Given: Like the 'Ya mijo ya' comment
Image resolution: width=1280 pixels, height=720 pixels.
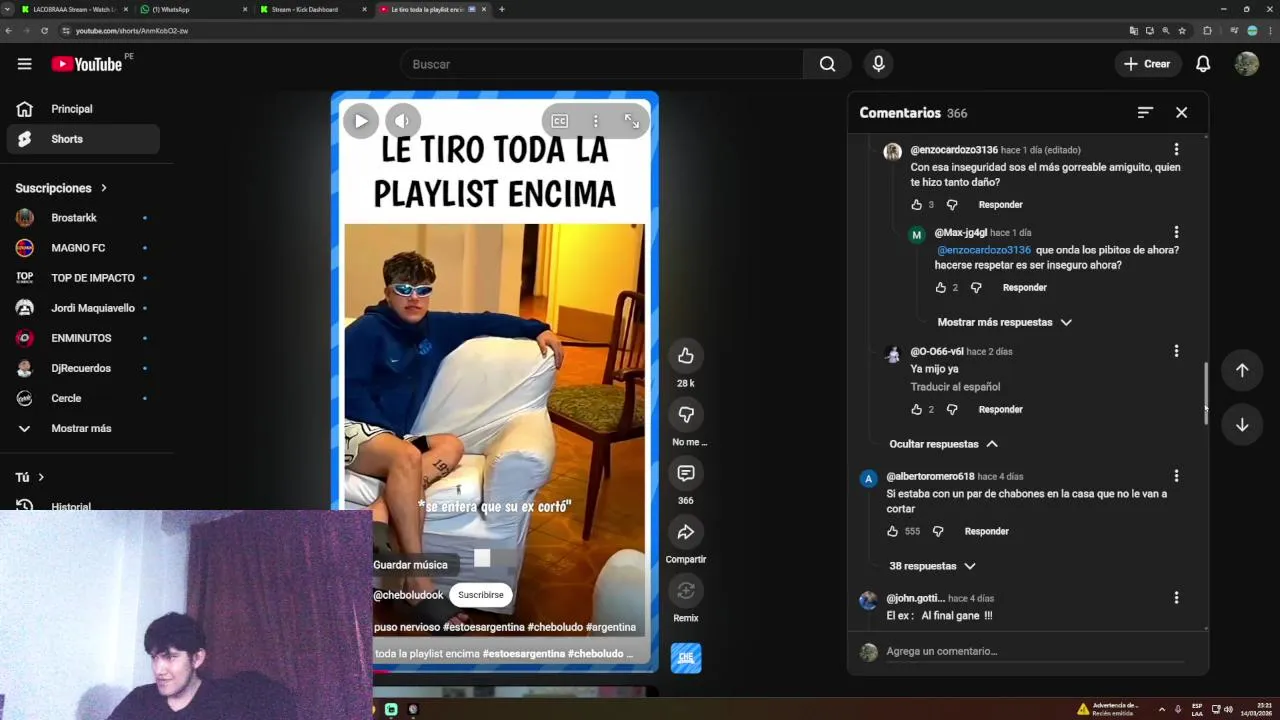Looking at the screenshot, I should [x=916, y=410].
